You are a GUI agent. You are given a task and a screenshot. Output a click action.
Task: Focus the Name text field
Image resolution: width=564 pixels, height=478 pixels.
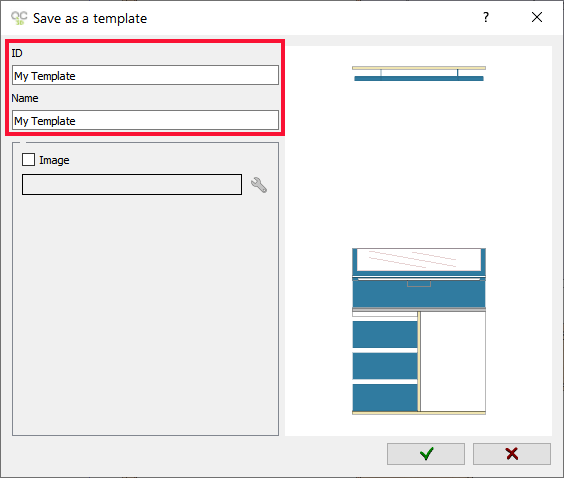145,120
